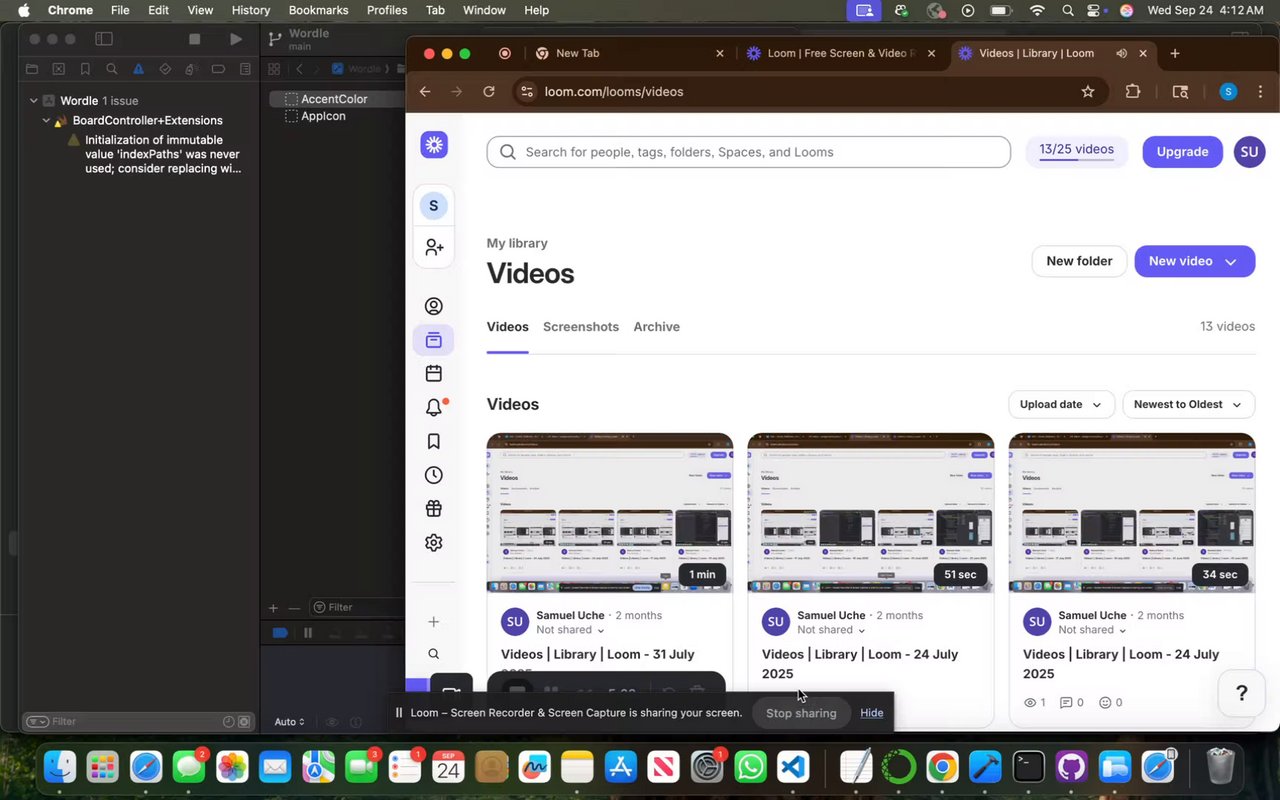Open the Upload date sort dropdown

[1061, 404]
